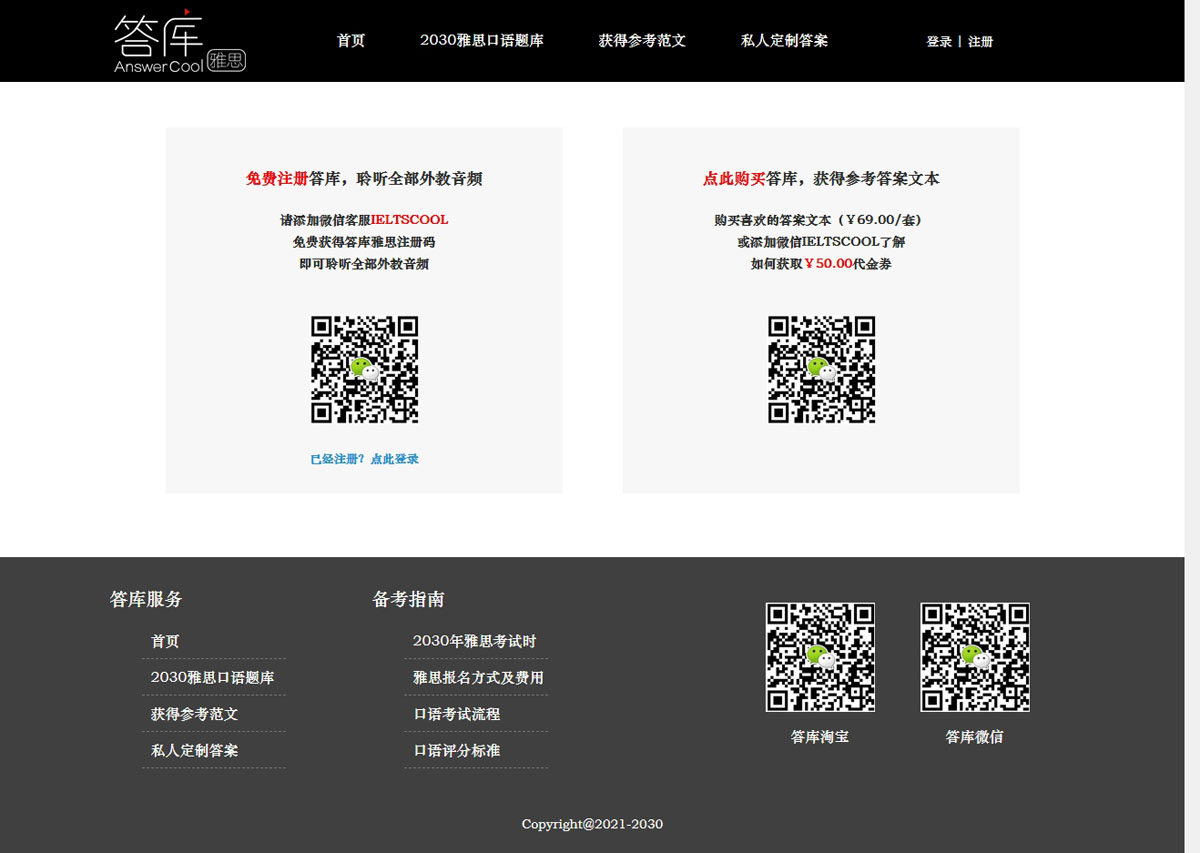
Task: Click the Copyright@2021-2030 text
Action: coord(592,824)
